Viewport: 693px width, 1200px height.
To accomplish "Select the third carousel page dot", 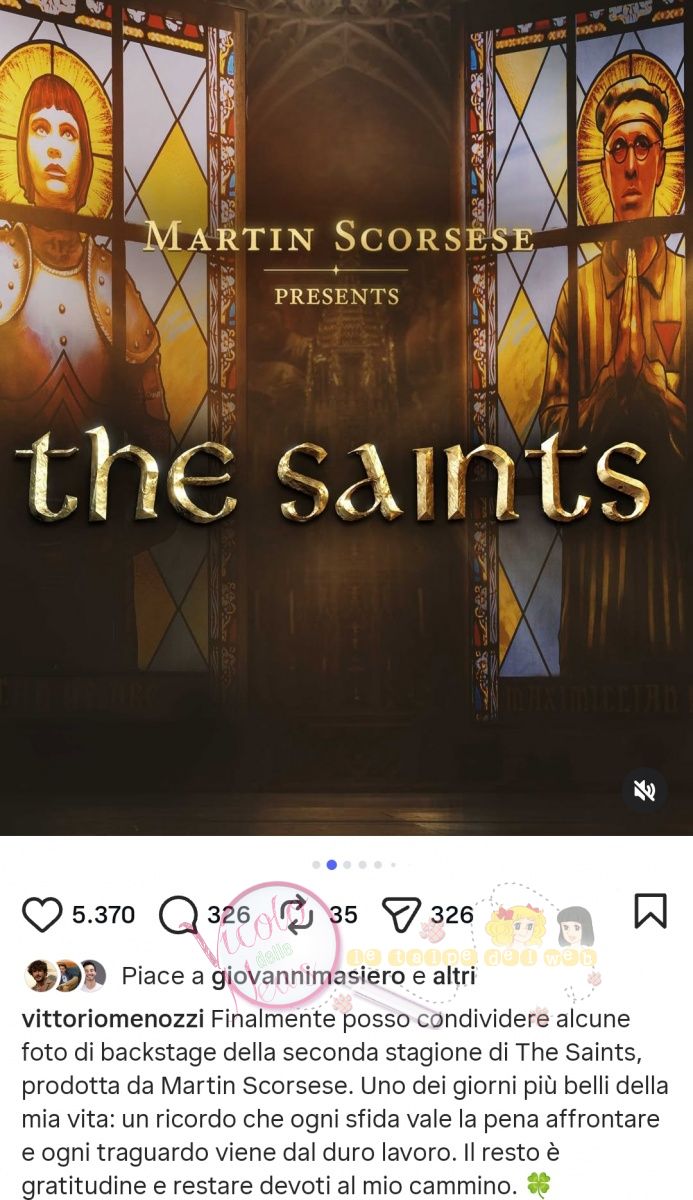I will (347, 865).
